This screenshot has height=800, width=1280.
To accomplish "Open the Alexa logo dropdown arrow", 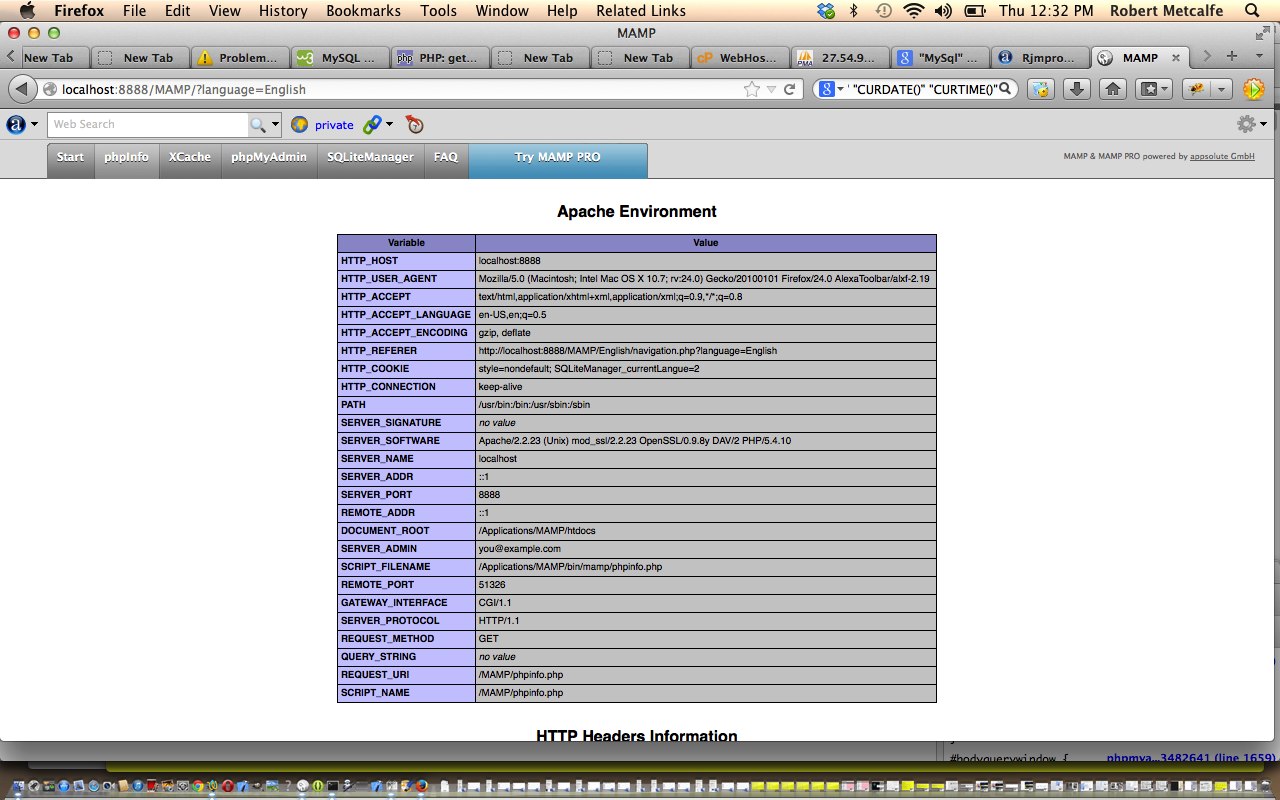I will pos(35,124).
